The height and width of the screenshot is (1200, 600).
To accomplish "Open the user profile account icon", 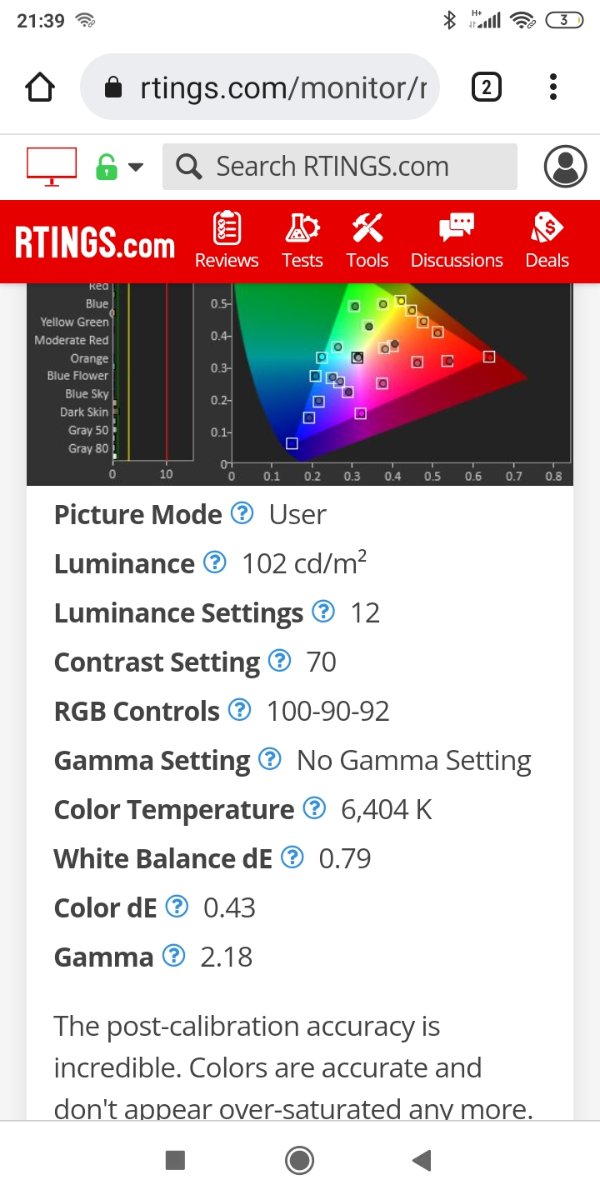I will 565,166.
